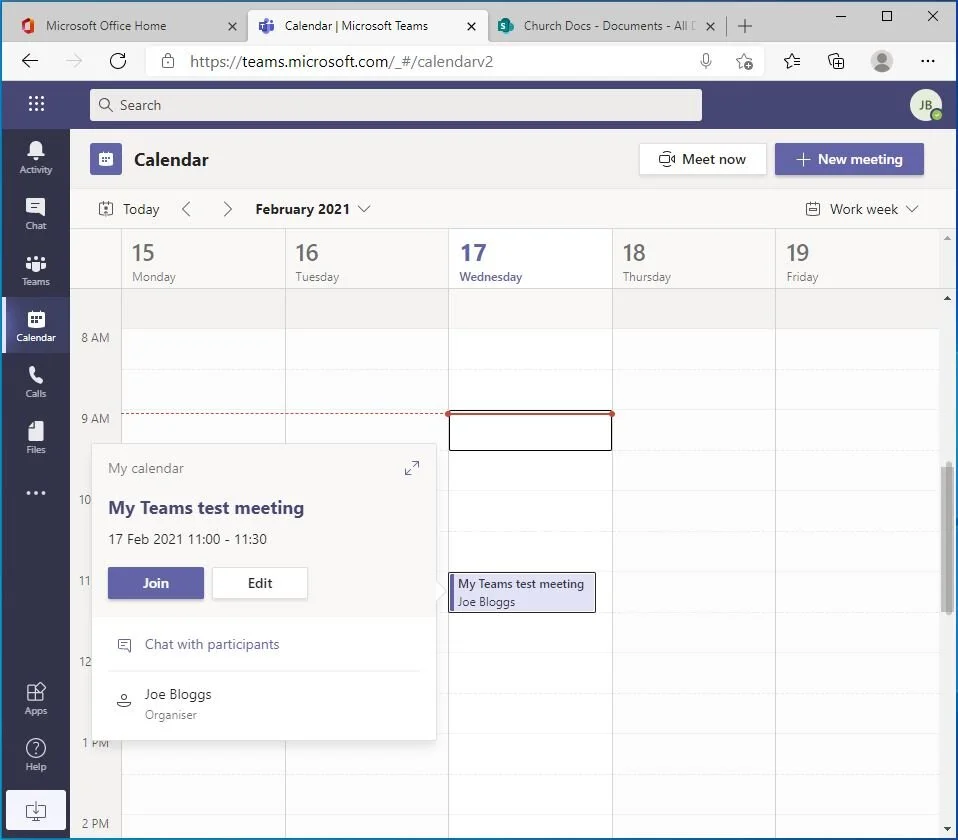Image resolution: width=958 pixels, height=840 pixels.
Task: Open the Activity bell in Teams sidebar
Action: [35, 158]
